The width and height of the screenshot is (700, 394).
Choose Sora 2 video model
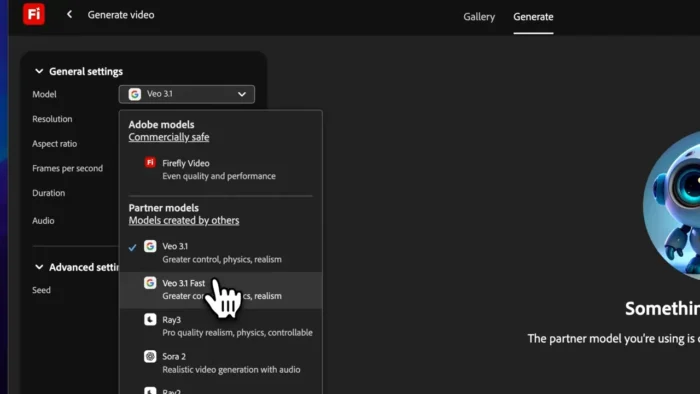(221, 363)
